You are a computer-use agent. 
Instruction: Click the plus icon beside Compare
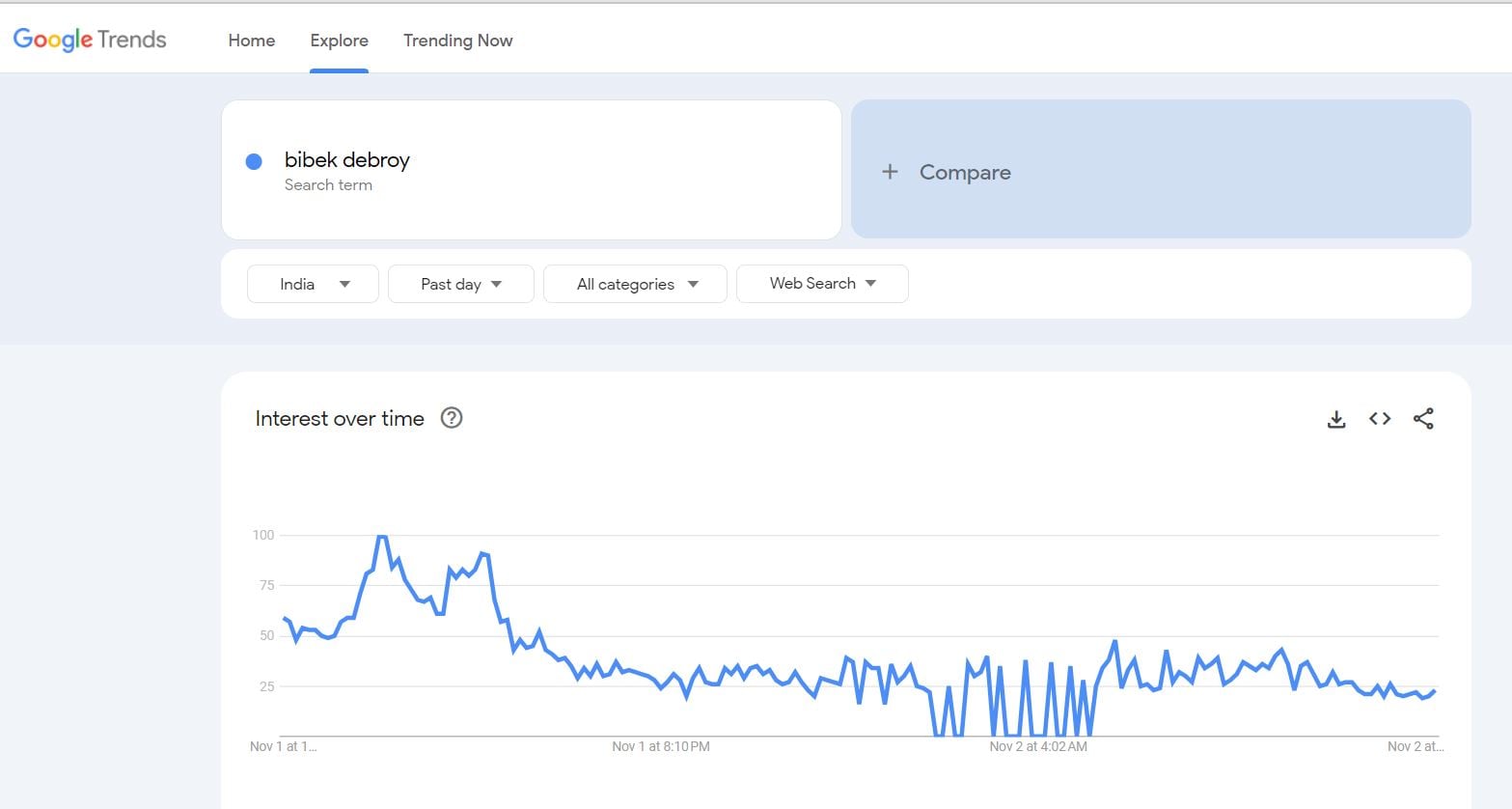pos(890,172)
